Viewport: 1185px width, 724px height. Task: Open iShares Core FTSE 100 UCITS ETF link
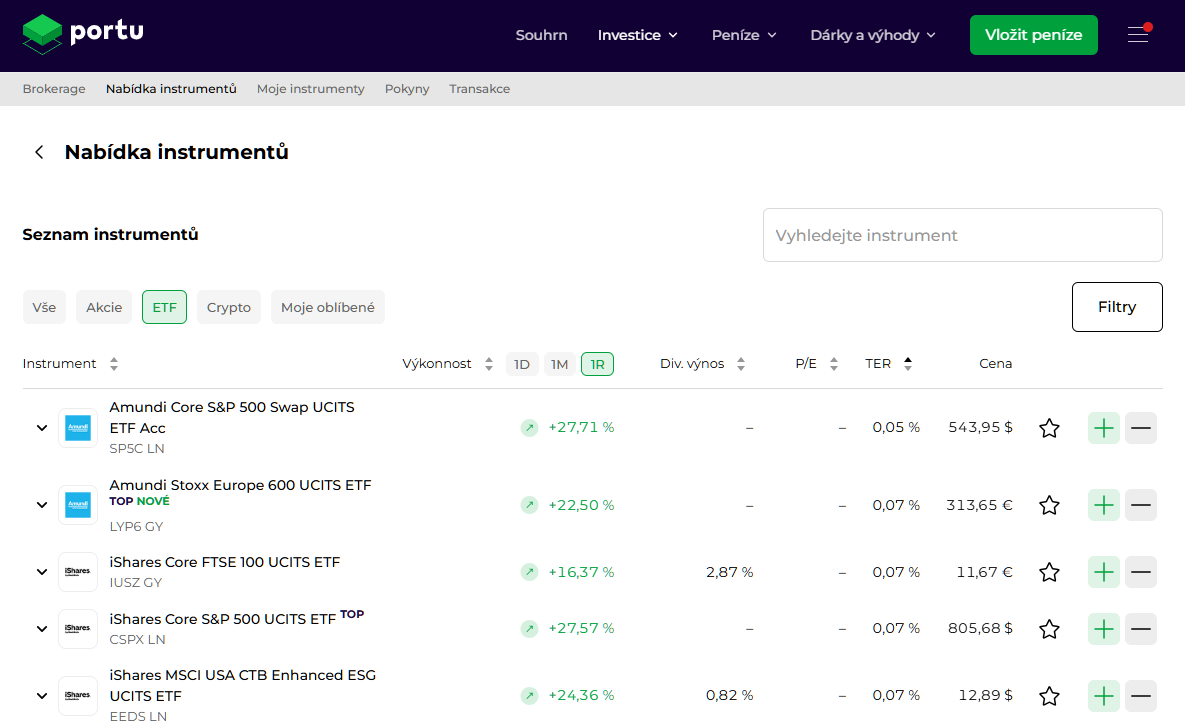pyautogui.click(x=224, y=562)
